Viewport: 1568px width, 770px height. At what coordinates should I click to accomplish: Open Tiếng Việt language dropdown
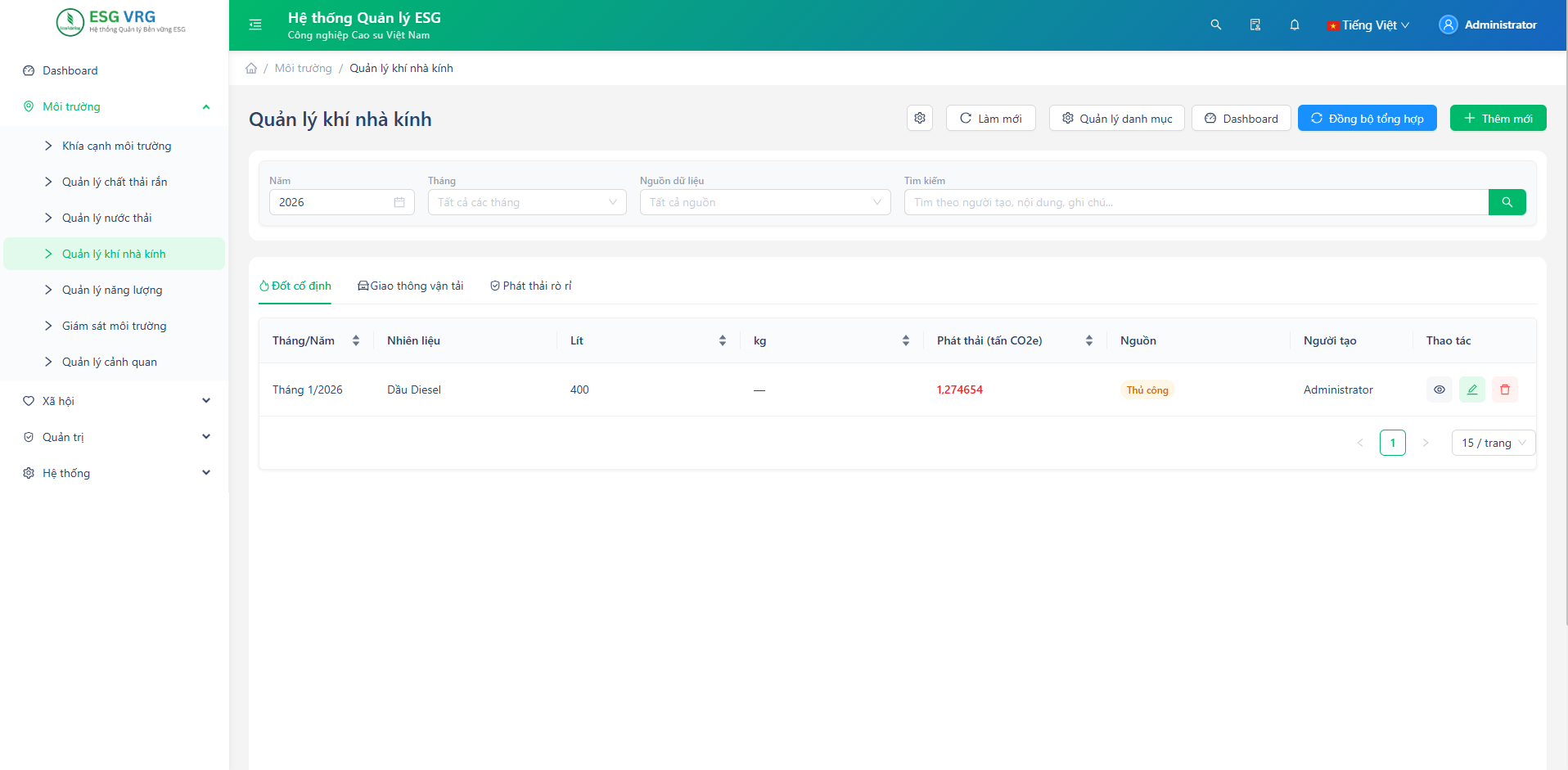[1368, 25]
